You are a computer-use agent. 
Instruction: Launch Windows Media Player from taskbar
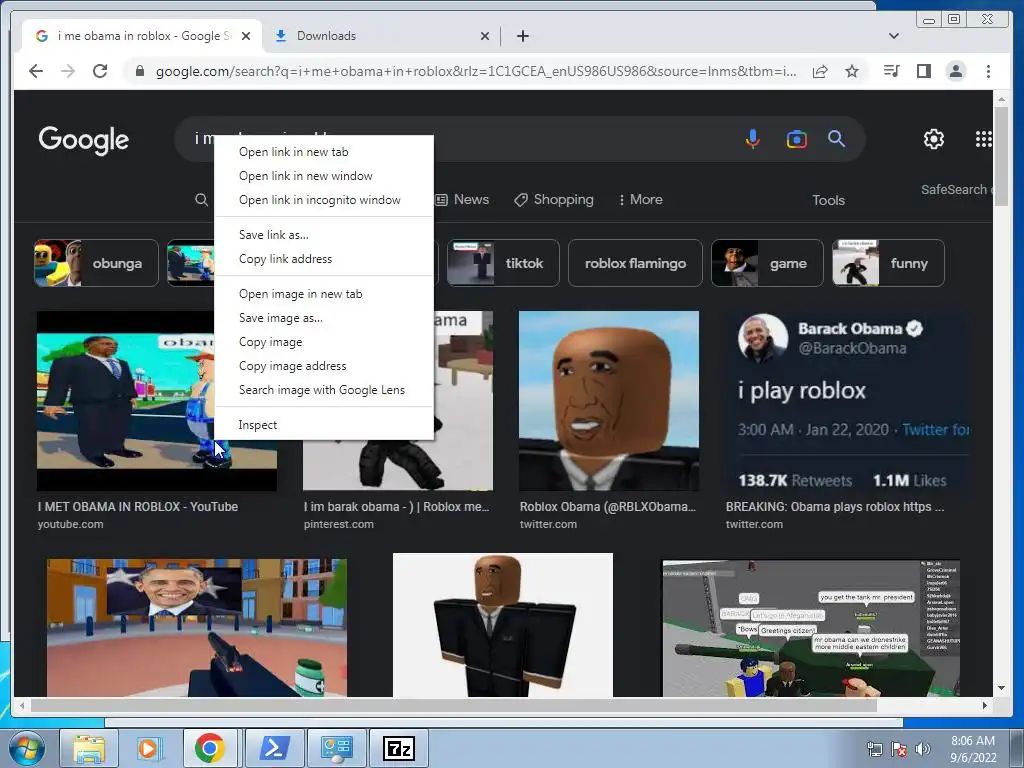pyautogui.click(x=148, y=748)
